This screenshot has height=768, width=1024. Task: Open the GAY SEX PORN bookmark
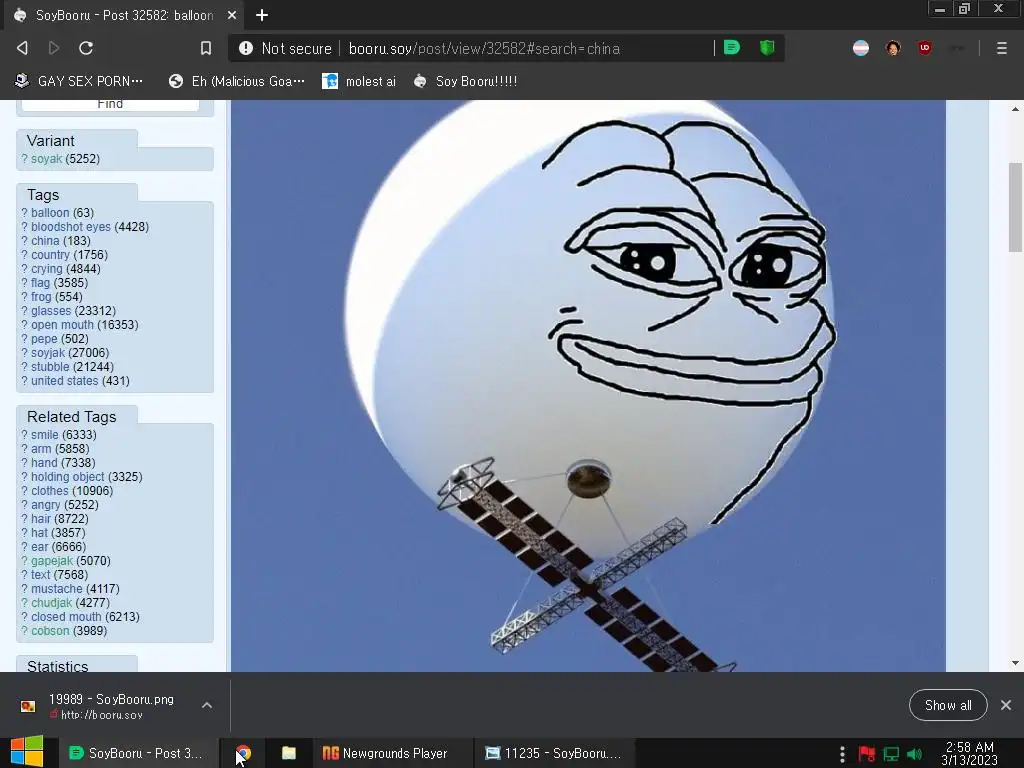[78, 81]
